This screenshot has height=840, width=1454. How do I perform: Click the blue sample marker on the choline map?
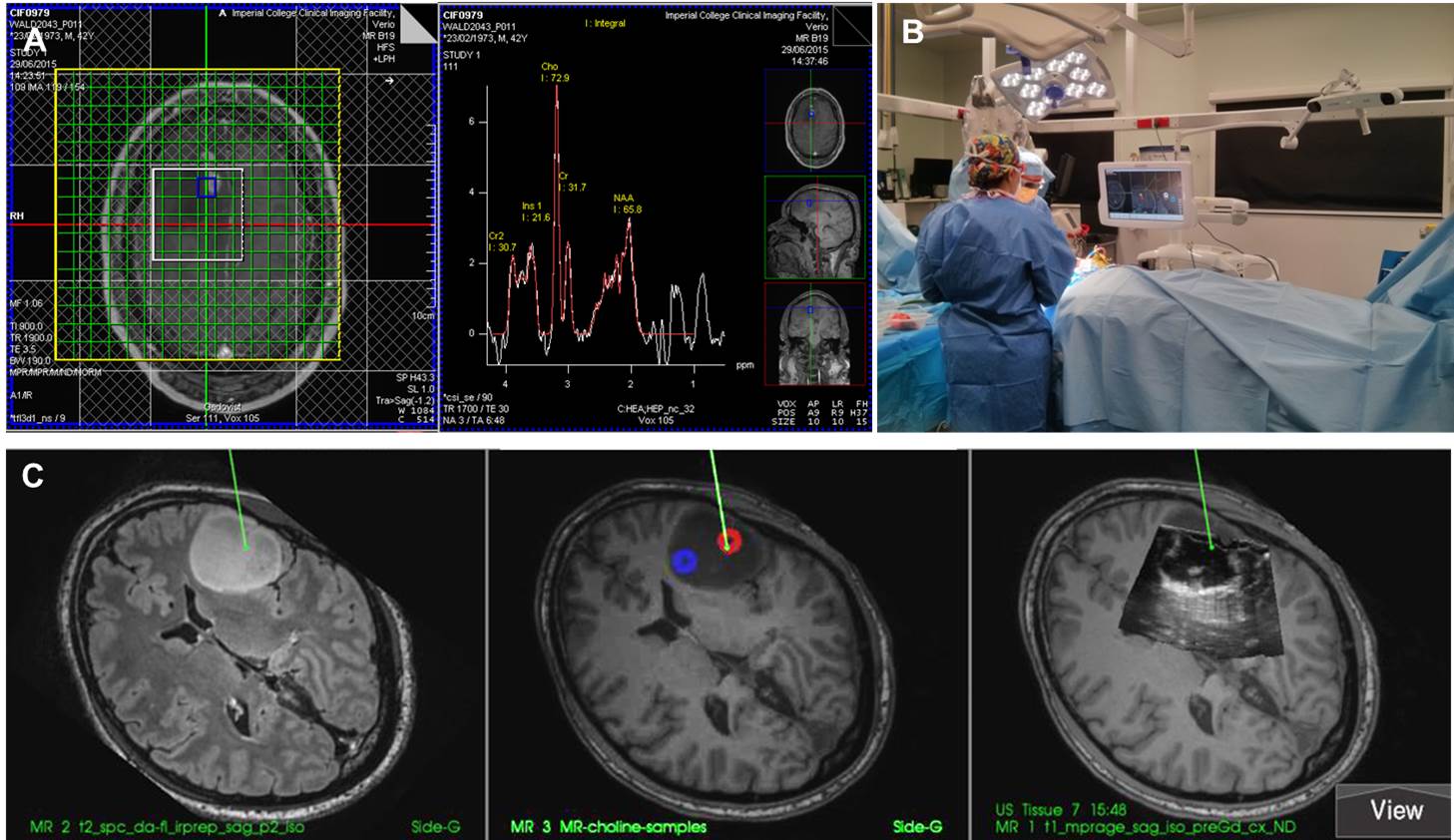pyautogui.click(x=684, y=562)
